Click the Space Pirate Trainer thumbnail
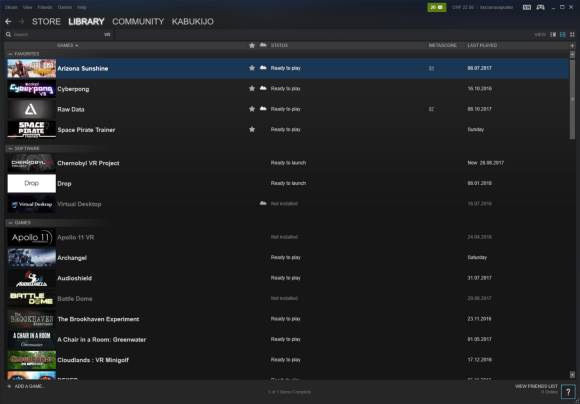This screenshot has height=404, width=580. [x=32, y=129]
